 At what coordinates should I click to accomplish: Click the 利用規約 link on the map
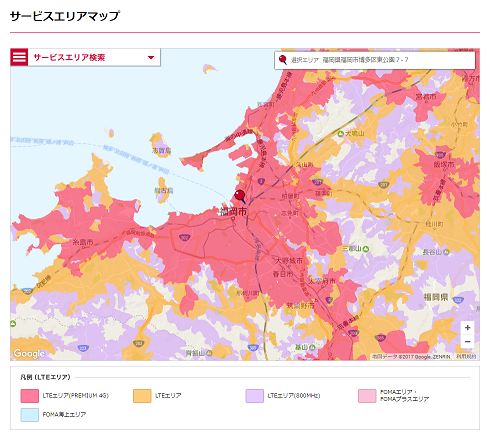click(466, 356)
